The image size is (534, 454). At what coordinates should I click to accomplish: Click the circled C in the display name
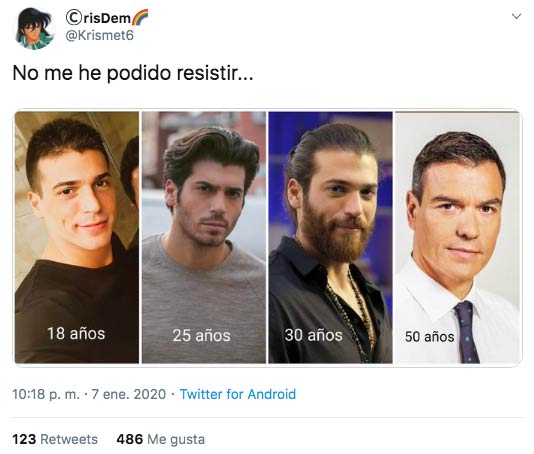(x=74, y=18)
